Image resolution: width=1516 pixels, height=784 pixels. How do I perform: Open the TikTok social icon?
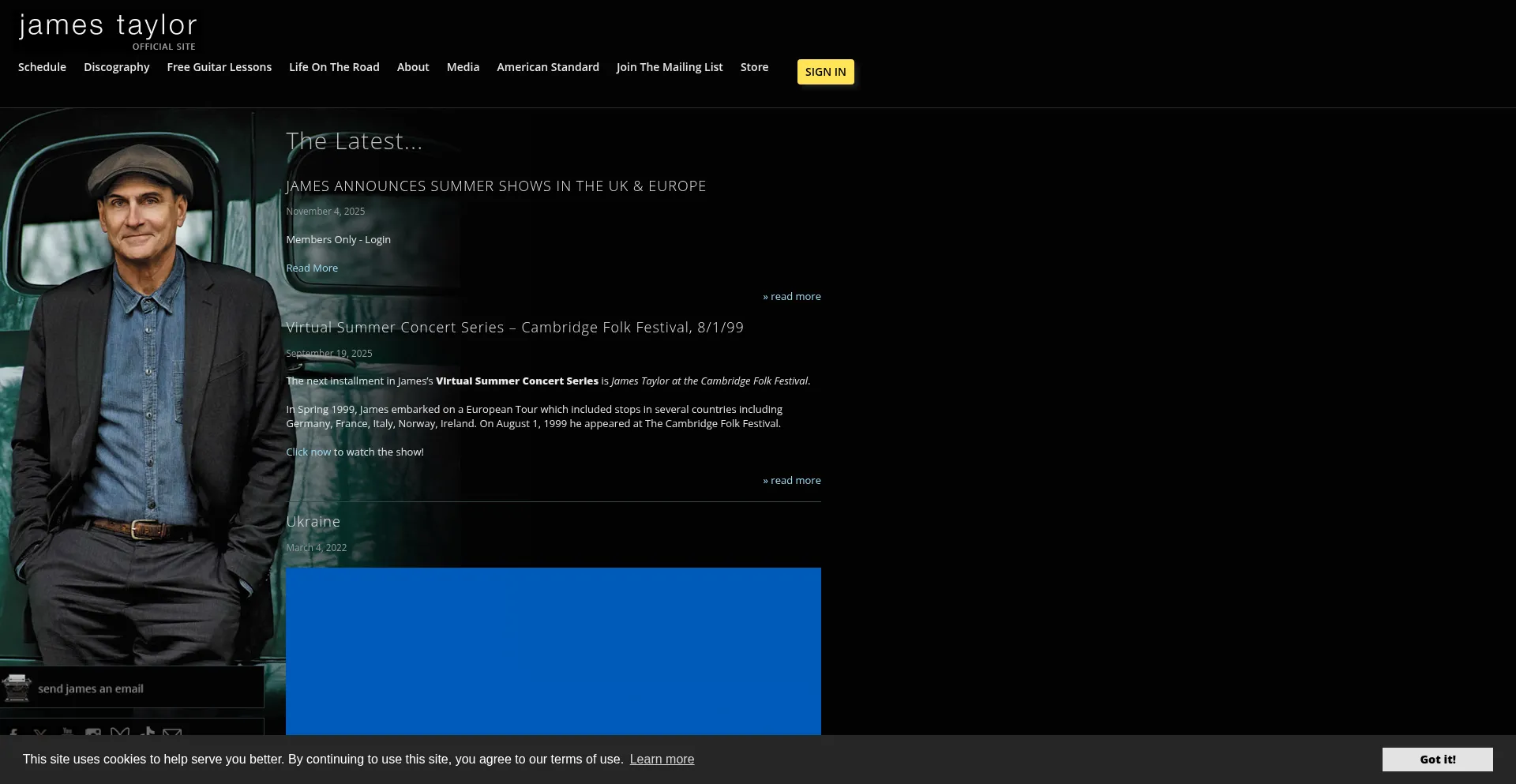pyautogui.click(x=147, y=732)
